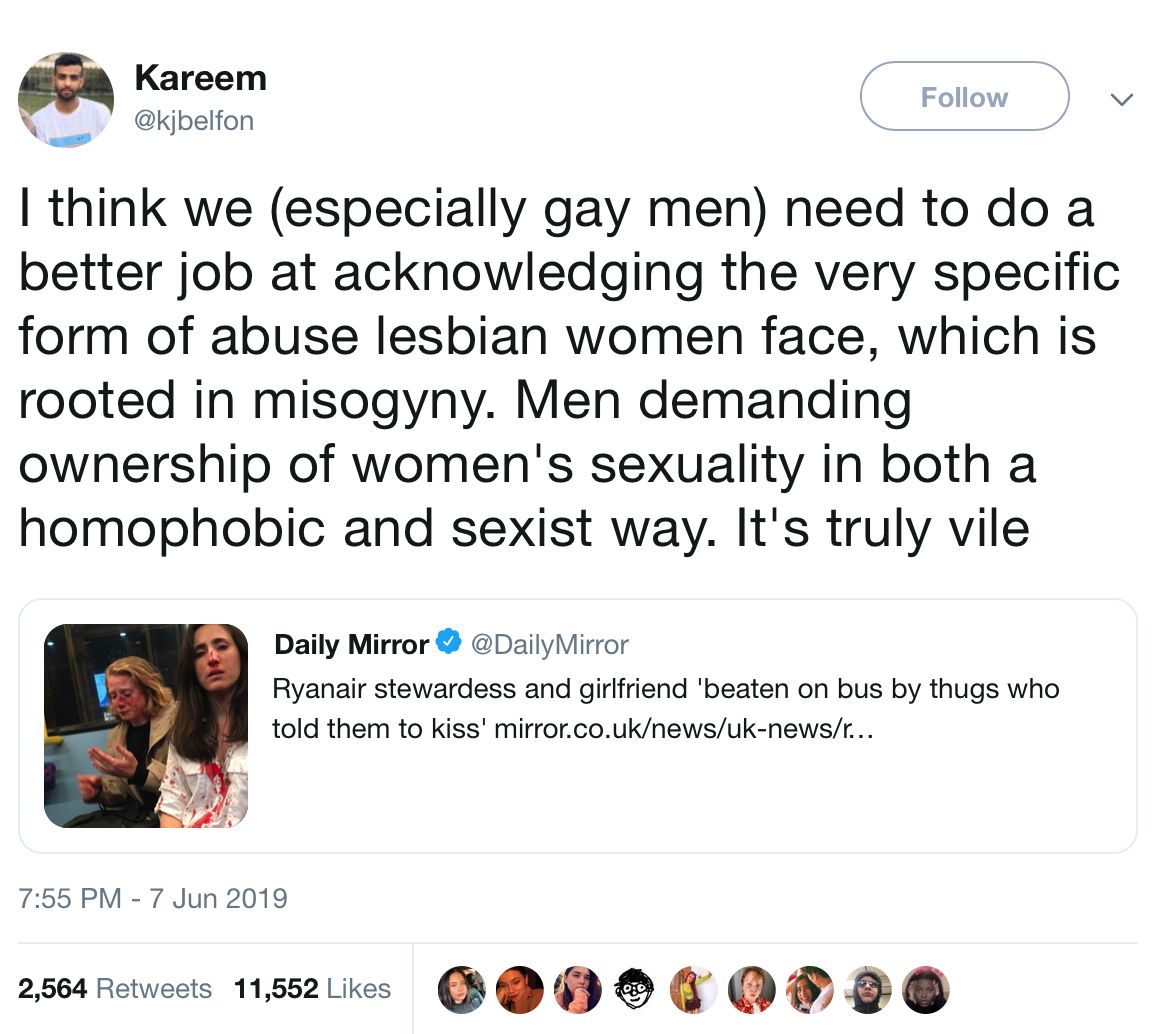This screenshot has height=1034, width=1158.
Task: Click the third liker avatar
Action: coord(578,989)
